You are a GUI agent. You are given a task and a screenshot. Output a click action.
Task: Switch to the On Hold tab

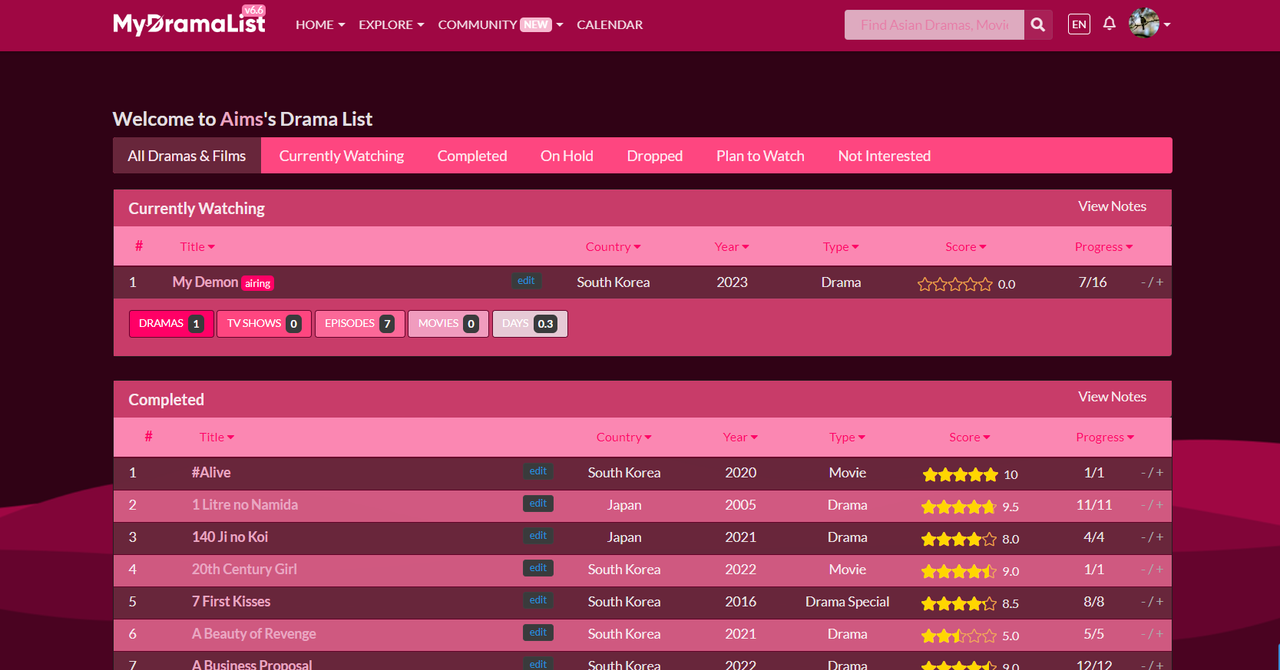pyautogui.click(x=567, y=156)
